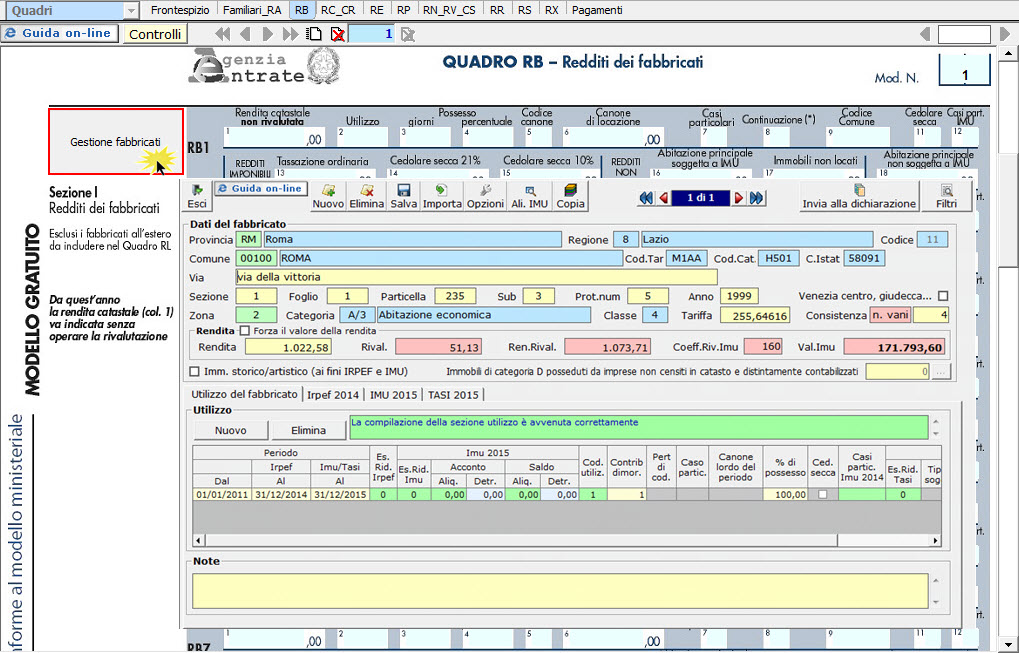Open the main Guida on-line button
This screenshot has width=1019, height=653.
point(60,33)
